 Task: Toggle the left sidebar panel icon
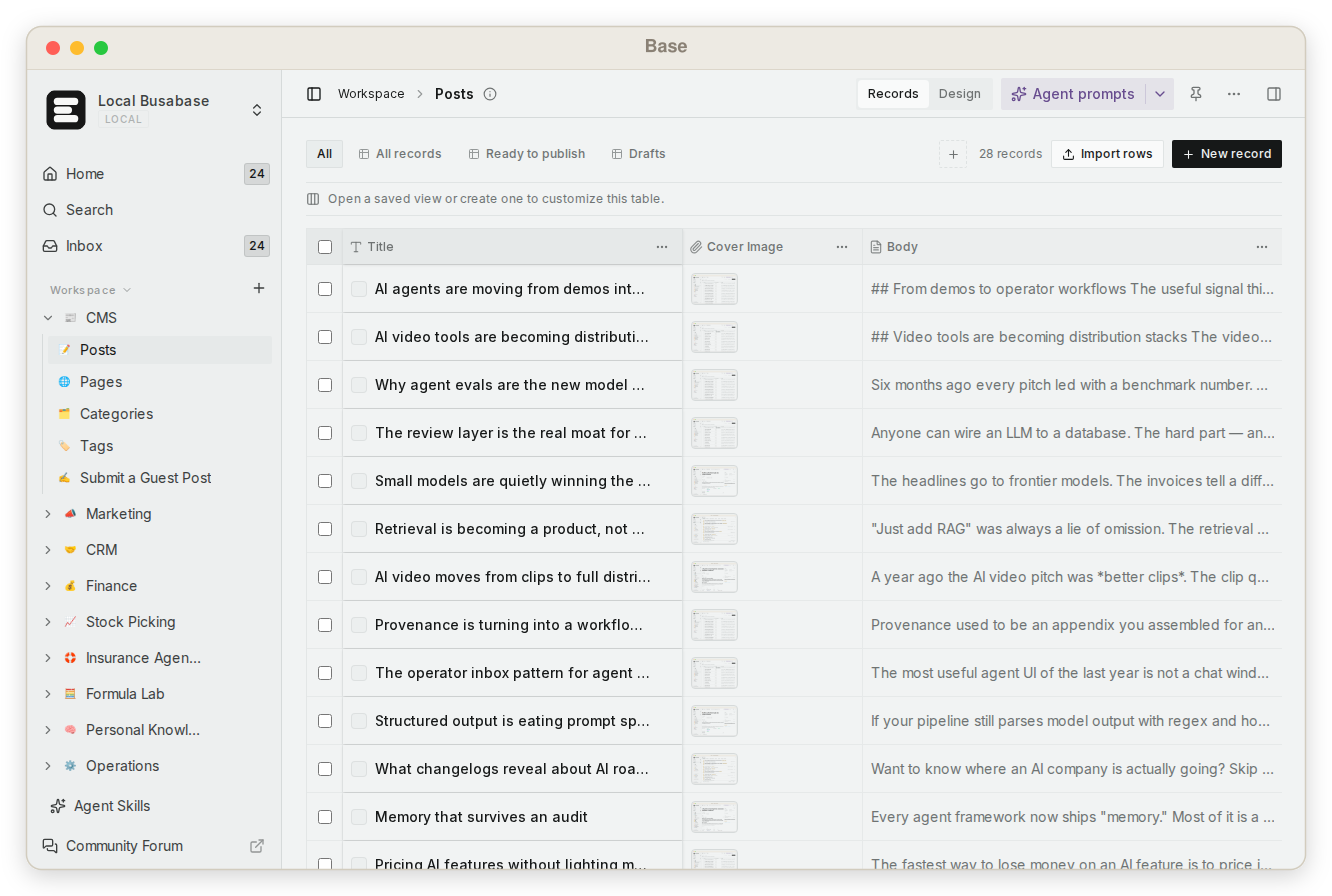point(314,94)
